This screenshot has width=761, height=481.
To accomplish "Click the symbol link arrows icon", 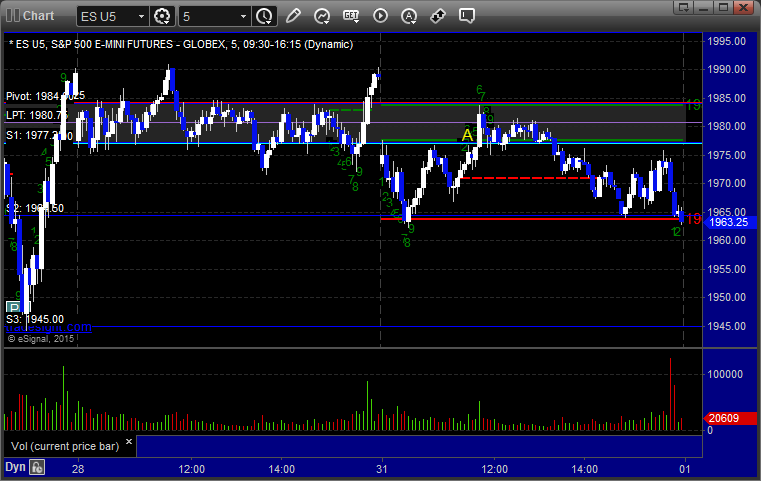I will point(438,16).
